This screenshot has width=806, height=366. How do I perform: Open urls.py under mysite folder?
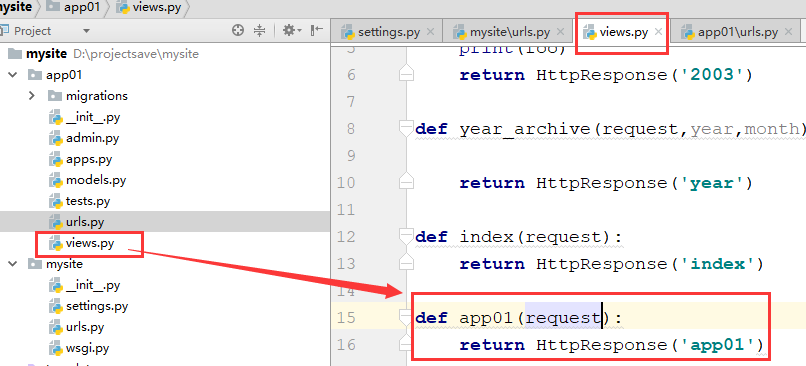[85, 327]
